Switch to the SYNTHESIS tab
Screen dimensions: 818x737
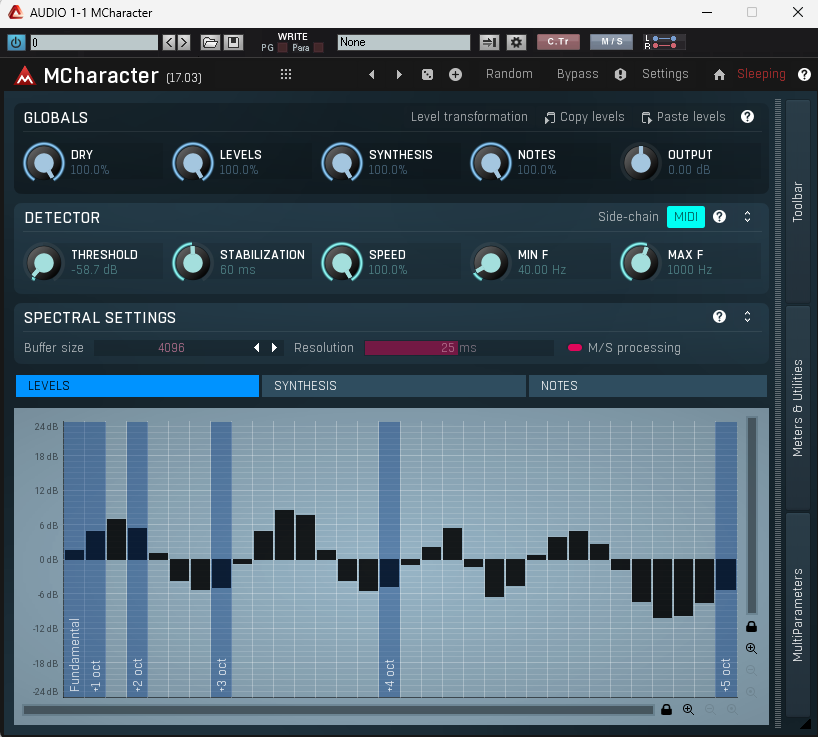pyautogui.click(x=394, y=386)
